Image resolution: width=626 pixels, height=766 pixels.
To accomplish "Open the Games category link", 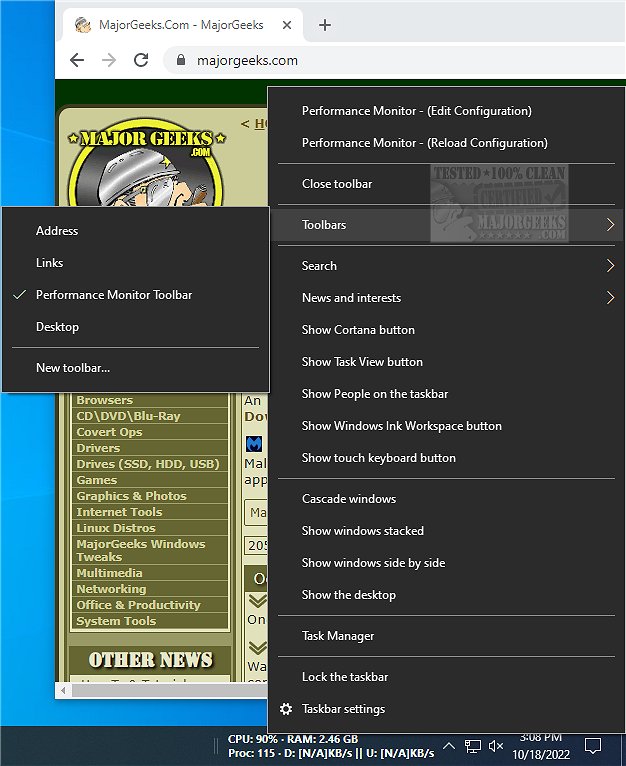I will (97, 480).
